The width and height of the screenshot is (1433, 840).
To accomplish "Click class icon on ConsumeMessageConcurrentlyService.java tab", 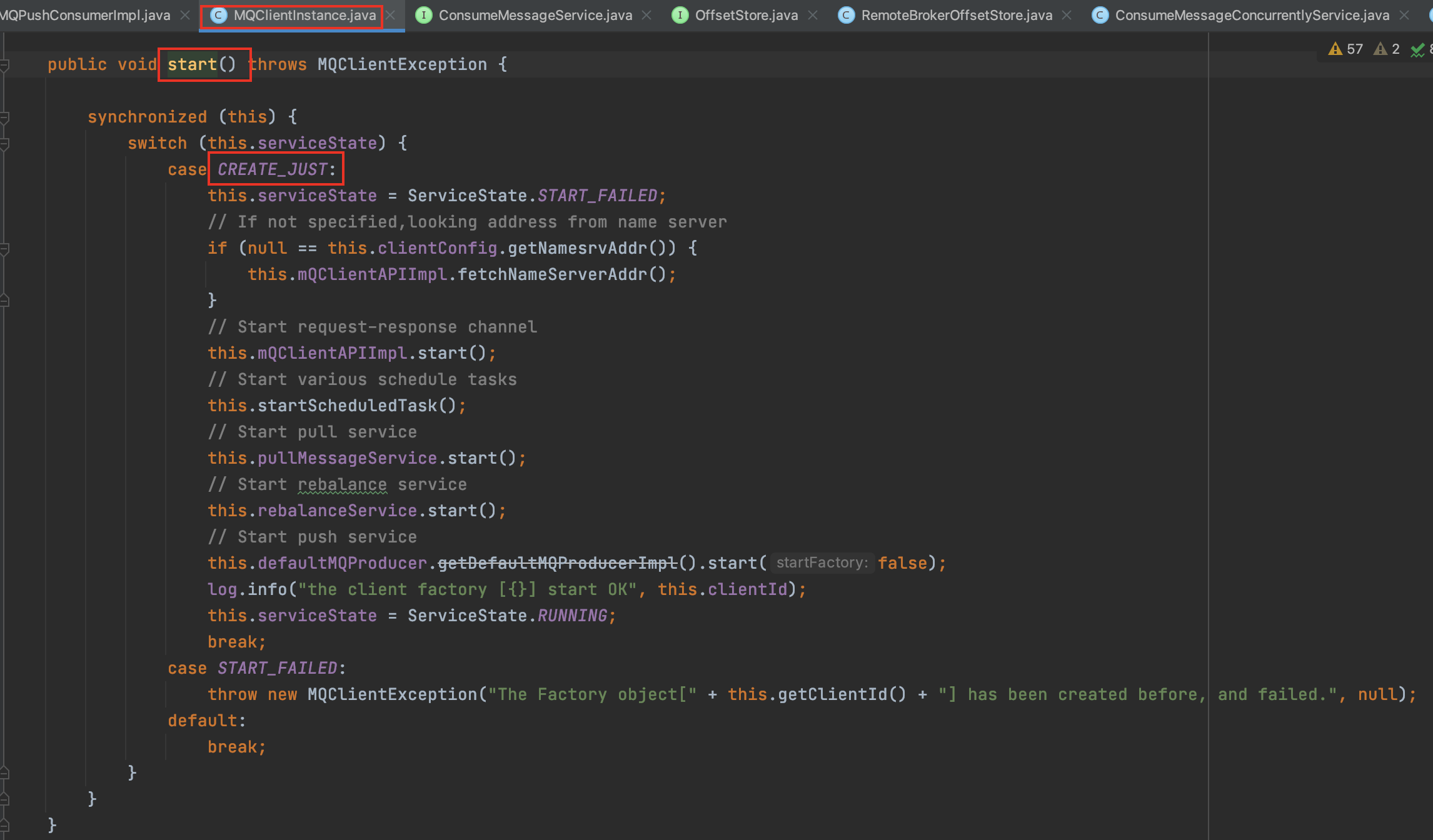I will 1100,15.
